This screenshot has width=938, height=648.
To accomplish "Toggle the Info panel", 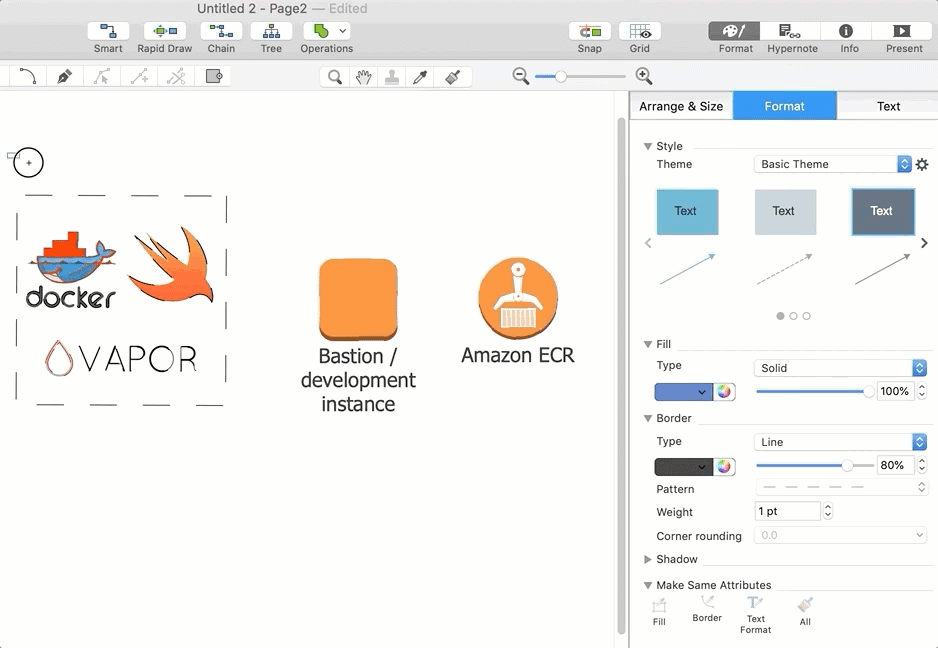I will coord(846,31).
